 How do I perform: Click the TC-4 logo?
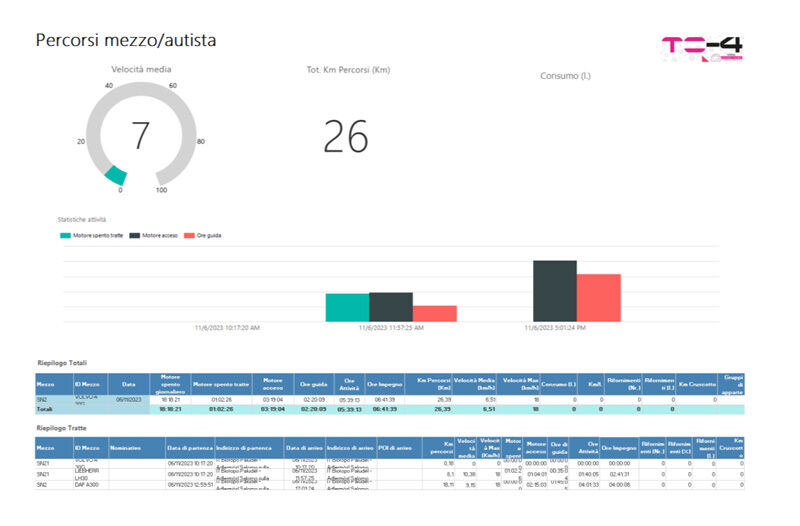tap(702, 49)
